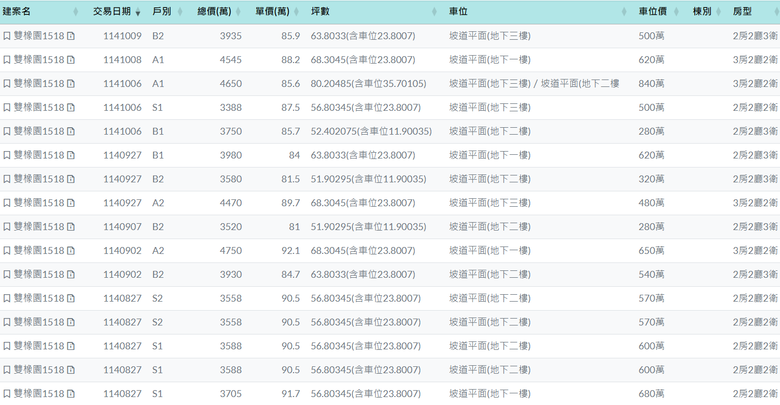Viewport: 780px width, 405px height.
Task: Open document icon in the 1140927 B2 row
Action: (x=71, y=179)
